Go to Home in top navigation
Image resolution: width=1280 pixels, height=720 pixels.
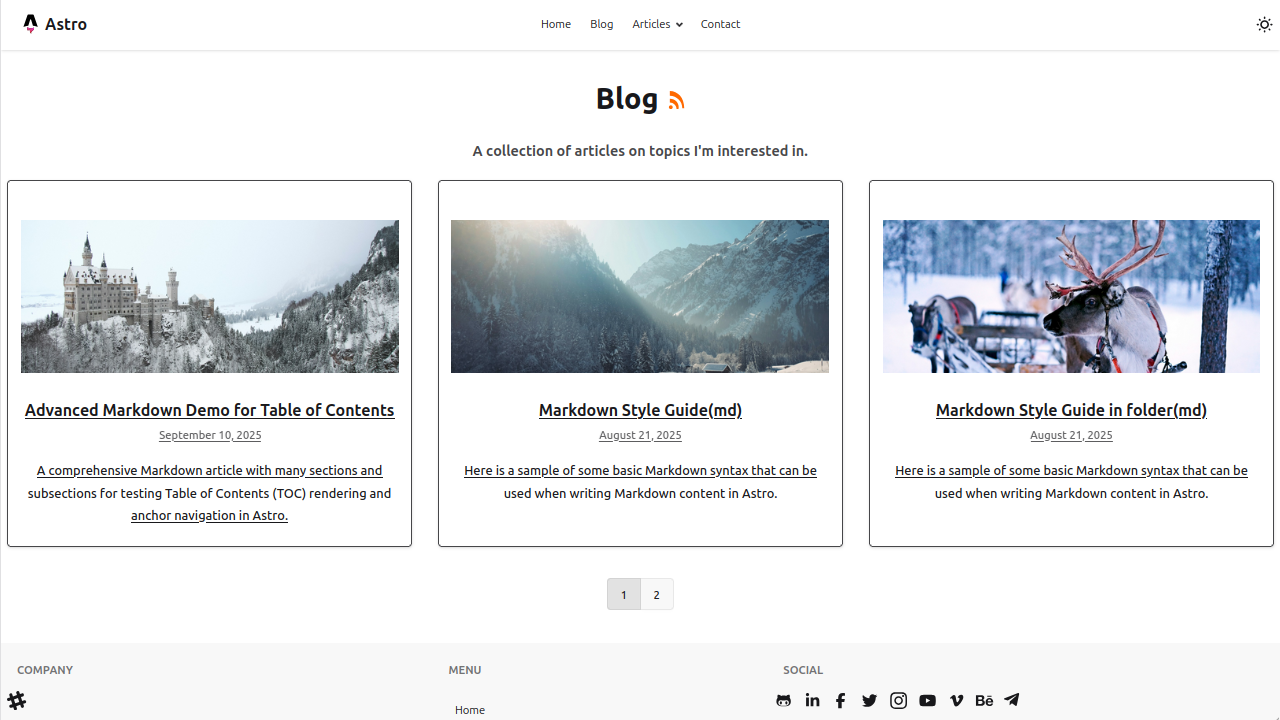coord(556,24)
